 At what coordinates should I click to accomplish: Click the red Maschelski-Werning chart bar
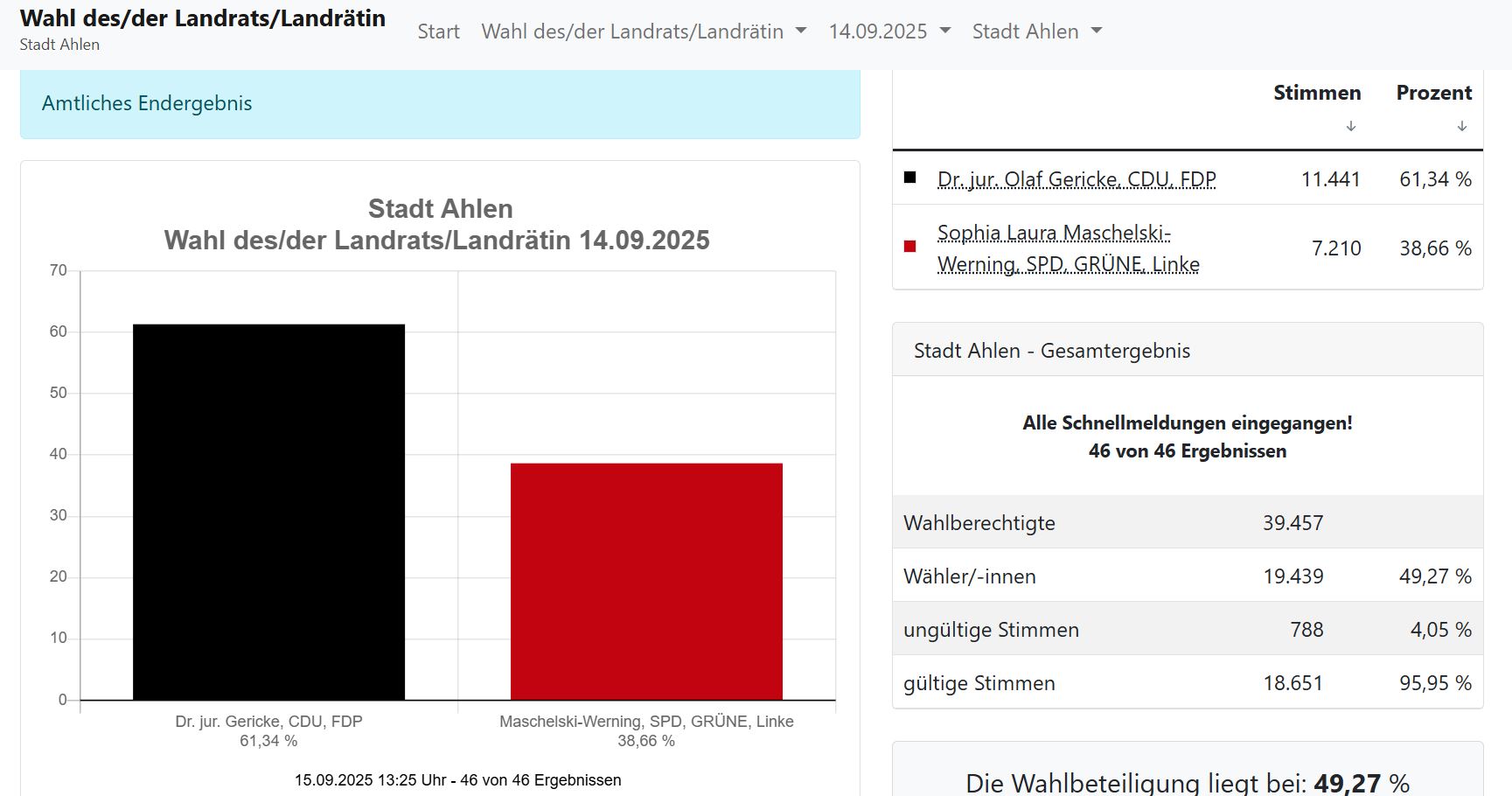(646, 581)
